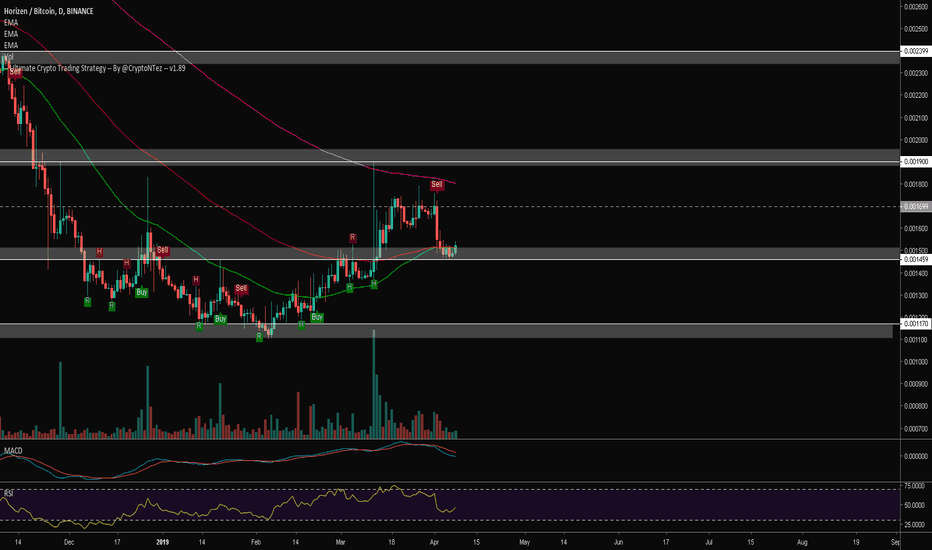Click the 0.002100 value on price axis
Screen dimensions: 932x550
click(x=916, y=118)
